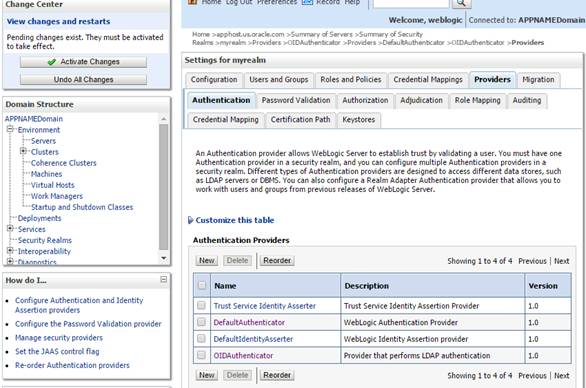Open Manage security providers help link

click(59, 338)
